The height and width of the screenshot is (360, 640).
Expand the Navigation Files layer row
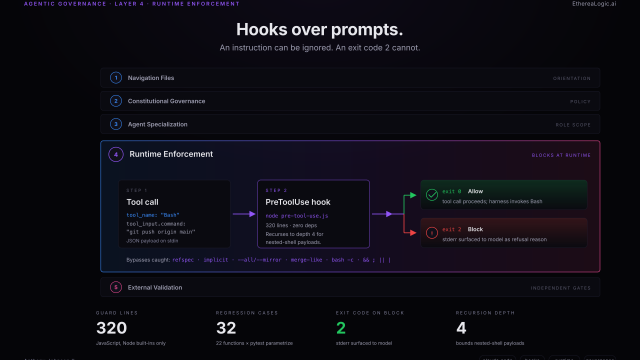[350, 78]
